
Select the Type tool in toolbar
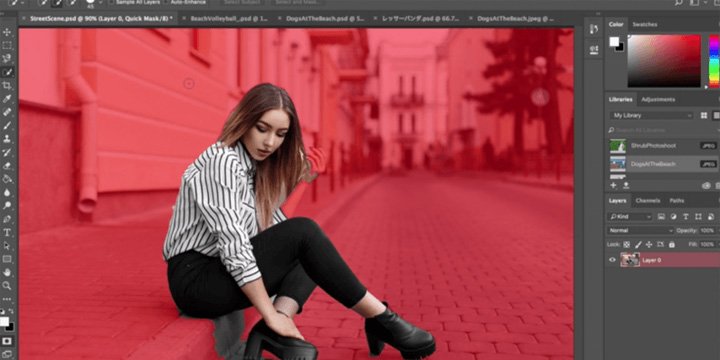click(x=7, y=232)
